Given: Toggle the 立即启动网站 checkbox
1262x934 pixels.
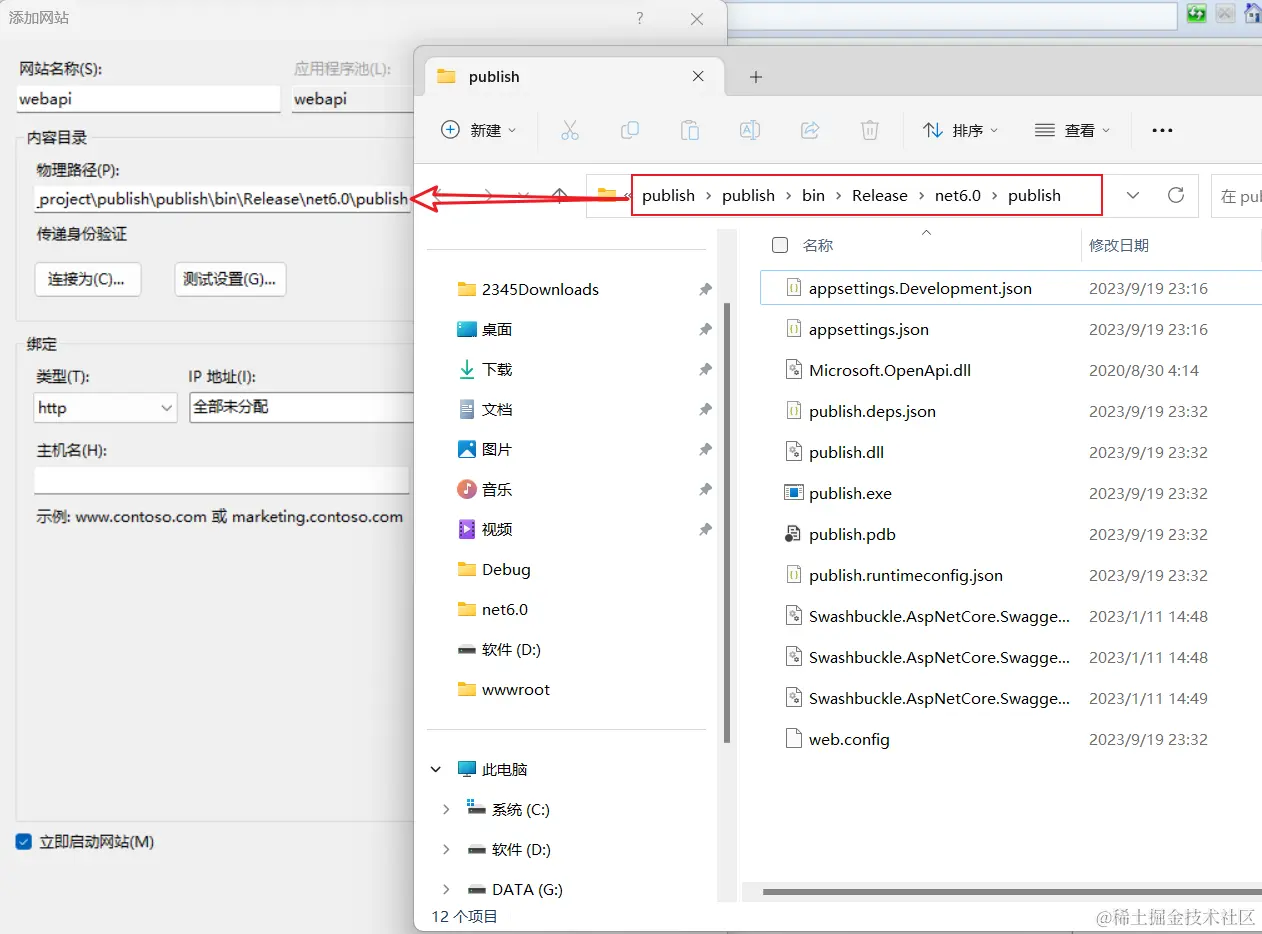Looking at the screenshot, I should click(24, 842).
